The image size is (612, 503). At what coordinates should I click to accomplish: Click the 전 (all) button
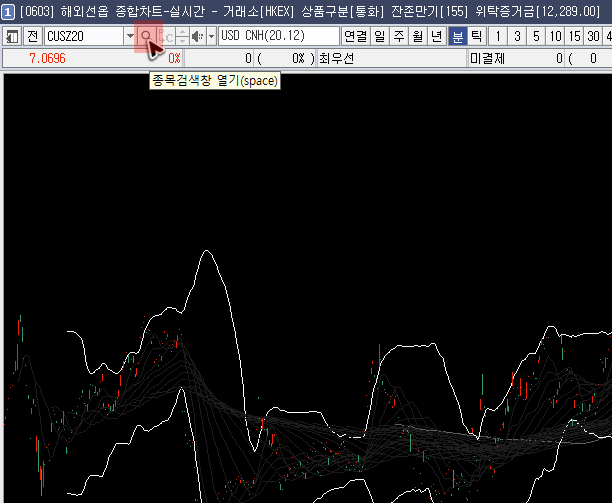point(32,37)
